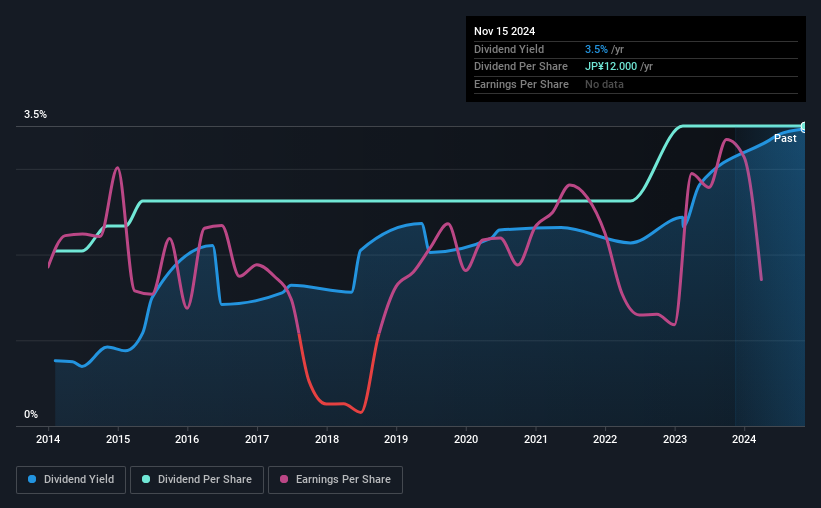Click the blue dot in Dividend Yield legend
The width and height of the screenshot is (821, 508).
33,480
